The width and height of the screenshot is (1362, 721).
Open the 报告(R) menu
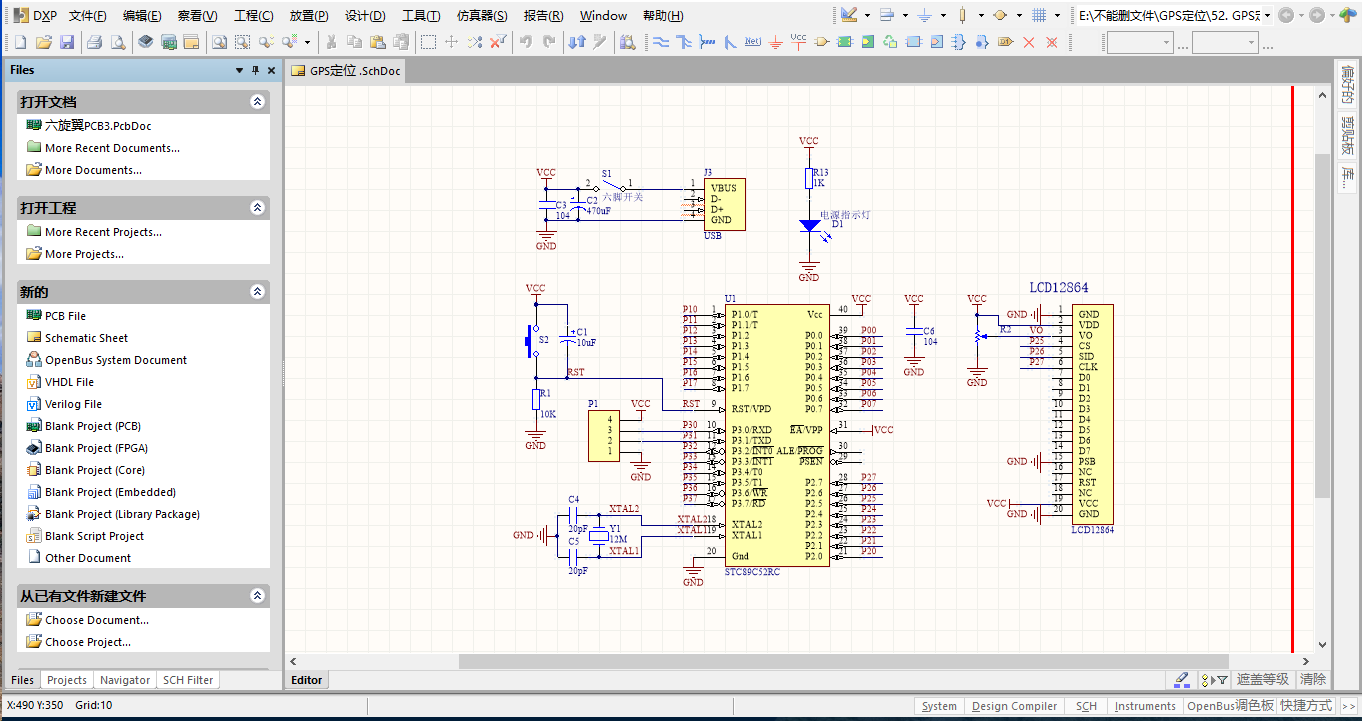coord(543,16)
